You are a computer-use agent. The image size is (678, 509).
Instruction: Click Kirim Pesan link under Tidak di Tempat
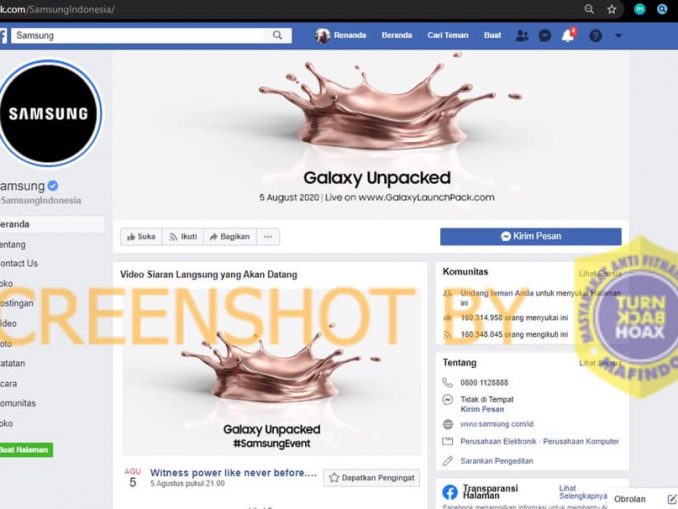tap(482, 409)
